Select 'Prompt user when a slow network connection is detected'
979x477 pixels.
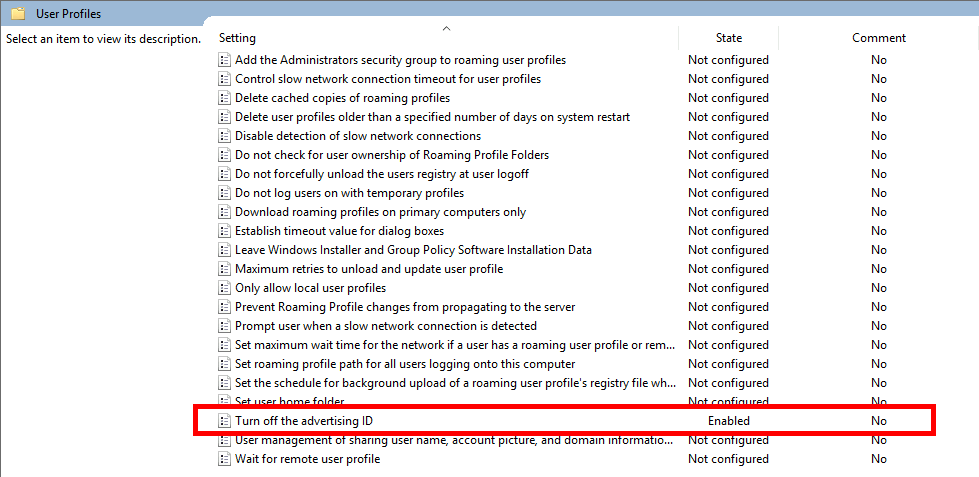pos(386,326)
